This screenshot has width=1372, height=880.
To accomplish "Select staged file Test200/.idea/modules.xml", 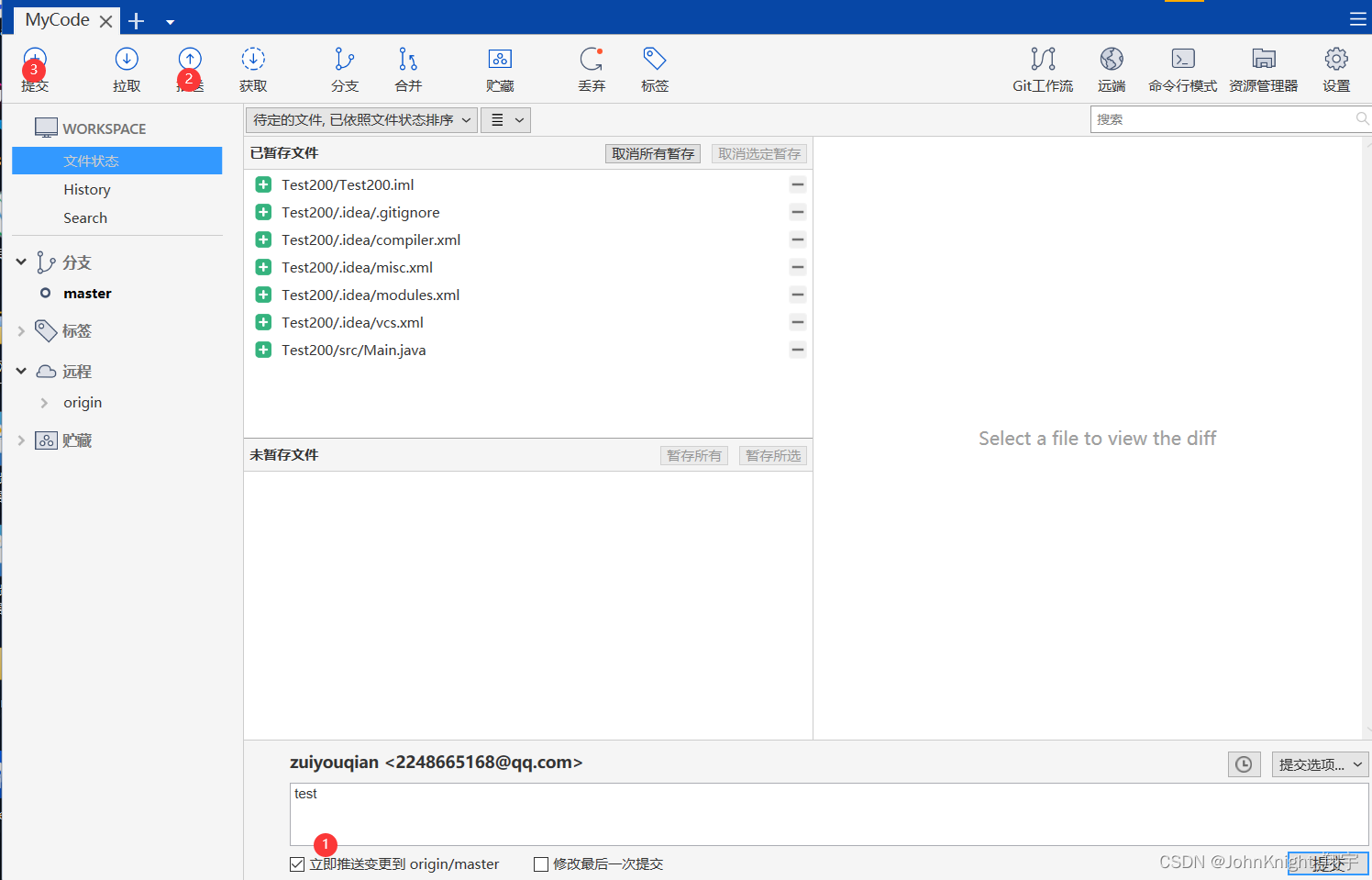I will coord(371,295).
